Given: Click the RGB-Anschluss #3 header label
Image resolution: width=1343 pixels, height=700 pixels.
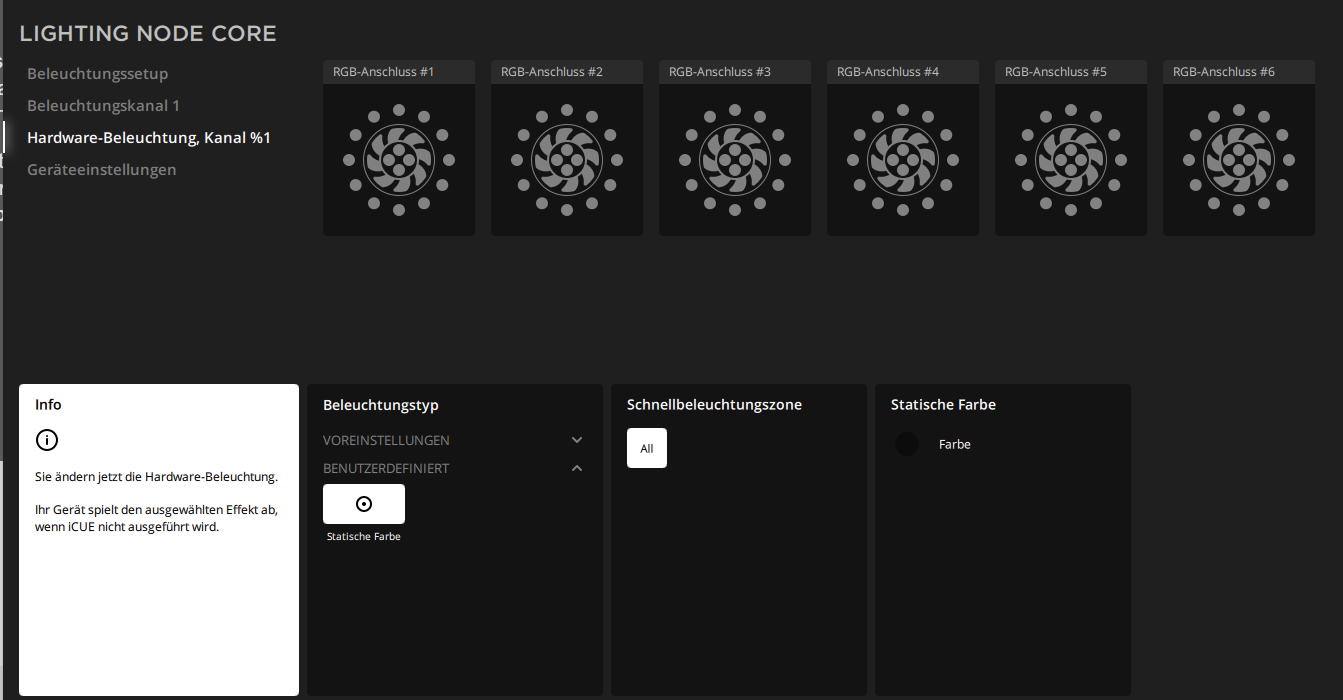Looking at the screenshot, I should pos(720,72).
